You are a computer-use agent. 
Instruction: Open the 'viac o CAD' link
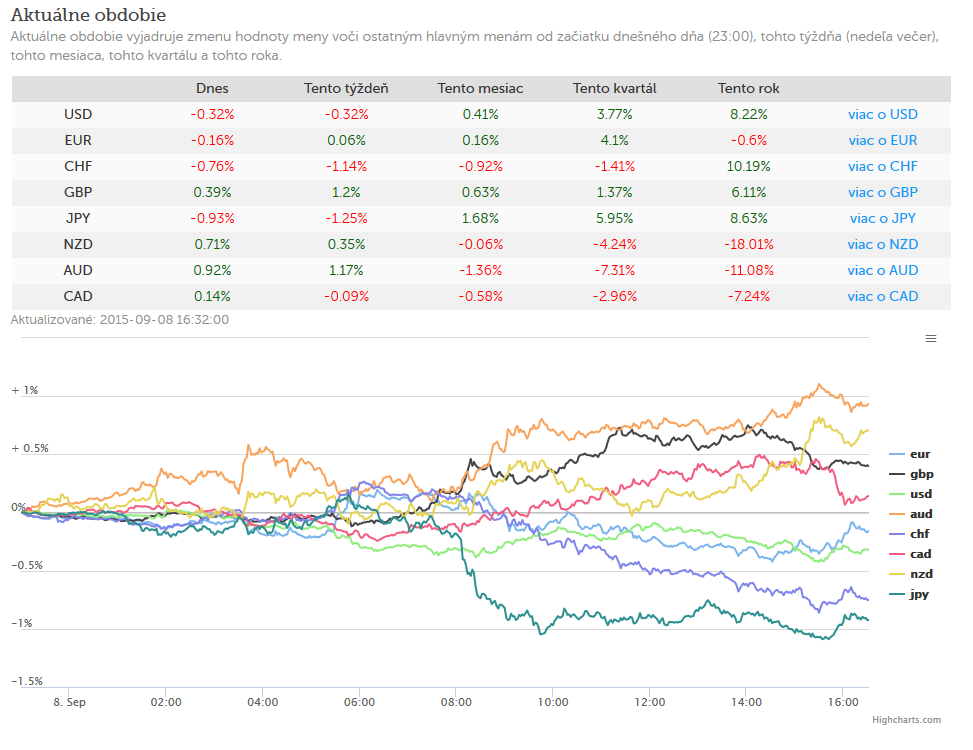882,297
